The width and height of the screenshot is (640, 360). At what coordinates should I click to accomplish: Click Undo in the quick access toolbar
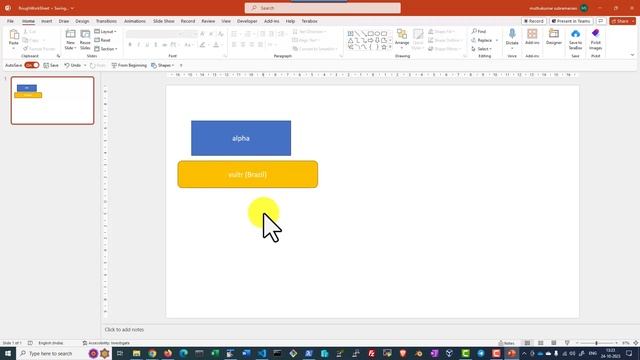pyautogui.click(x=72, y=65)
